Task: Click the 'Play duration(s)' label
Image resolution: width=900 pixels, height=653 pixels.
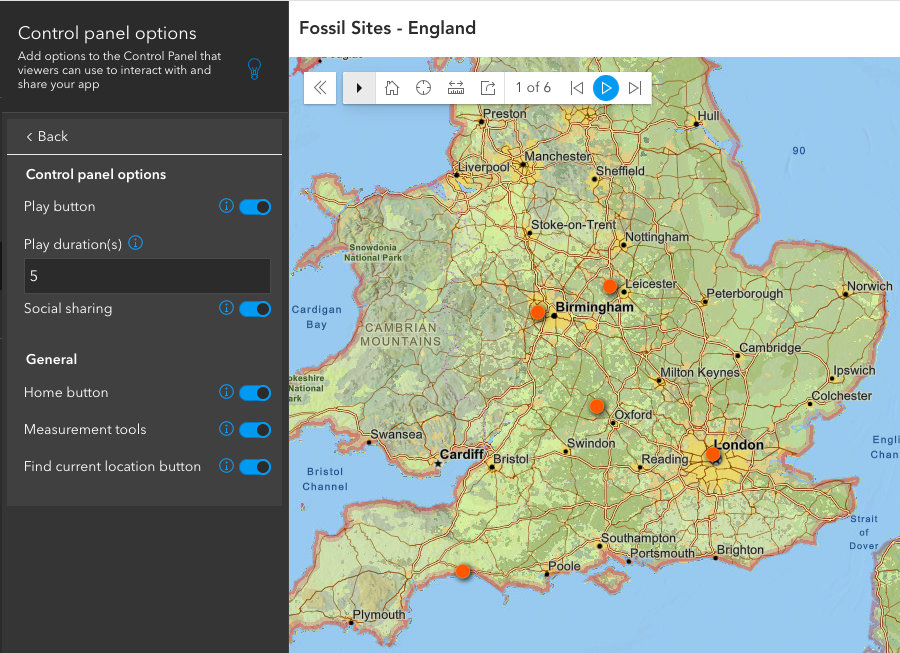Action: tap(73, 244)
